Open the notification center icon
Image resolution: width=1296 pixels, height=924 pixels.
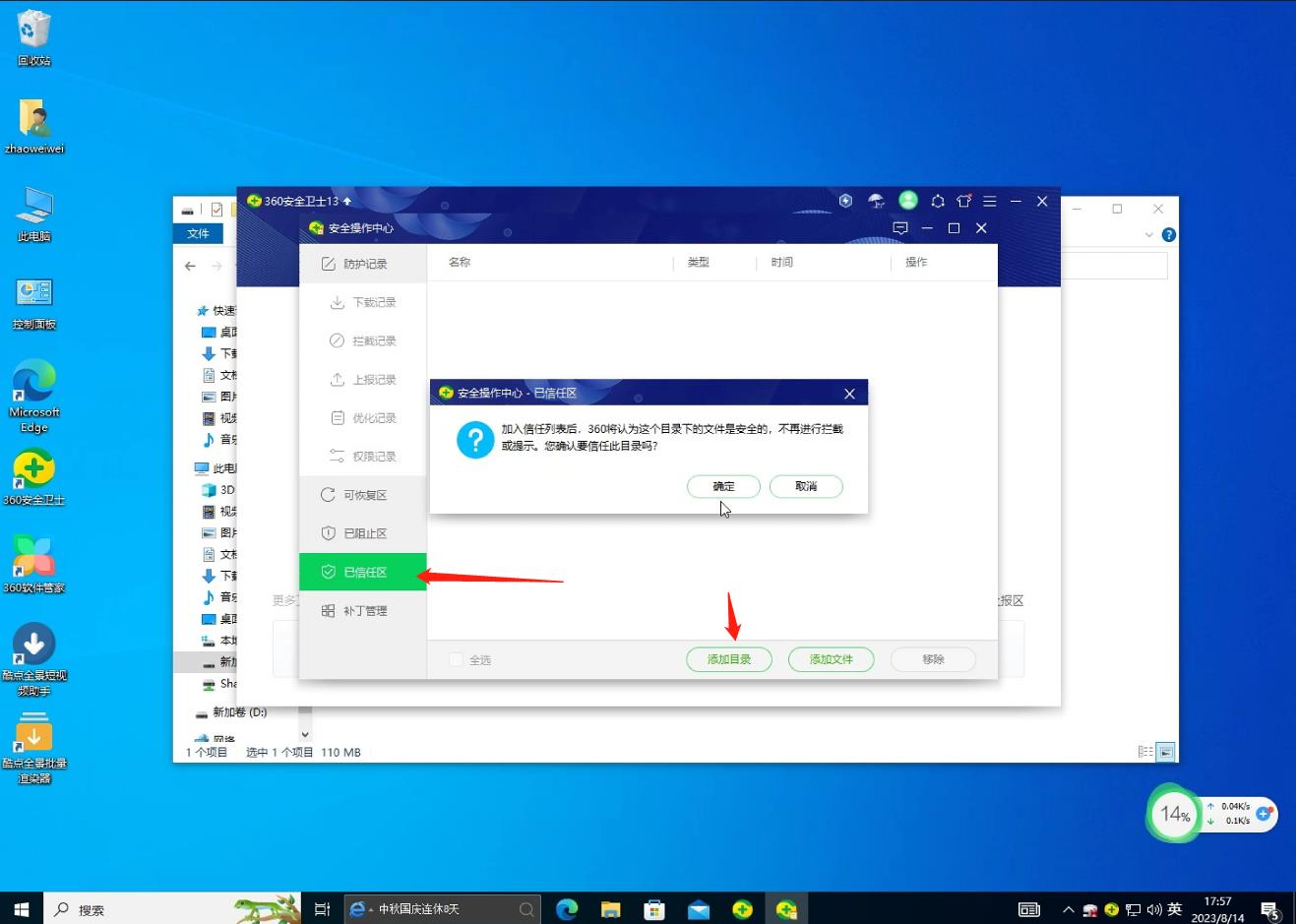(1269, 910)
